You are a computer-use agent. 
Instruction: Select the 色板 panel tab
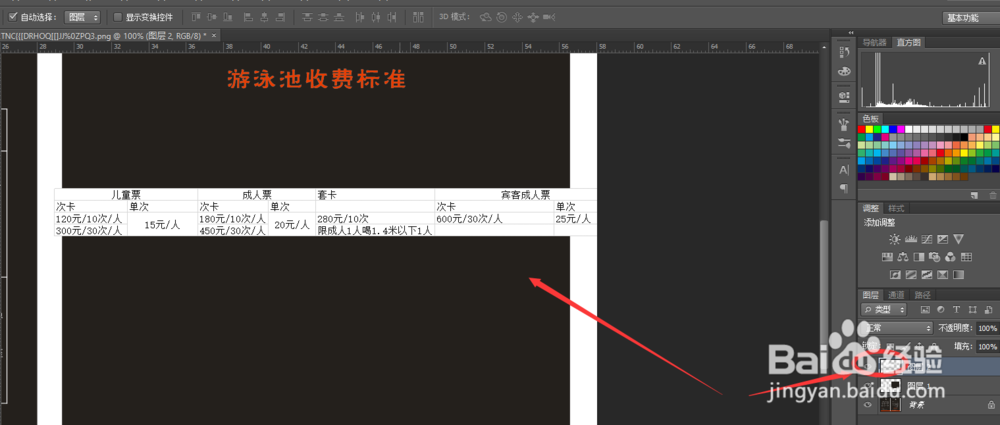(871, 119)
